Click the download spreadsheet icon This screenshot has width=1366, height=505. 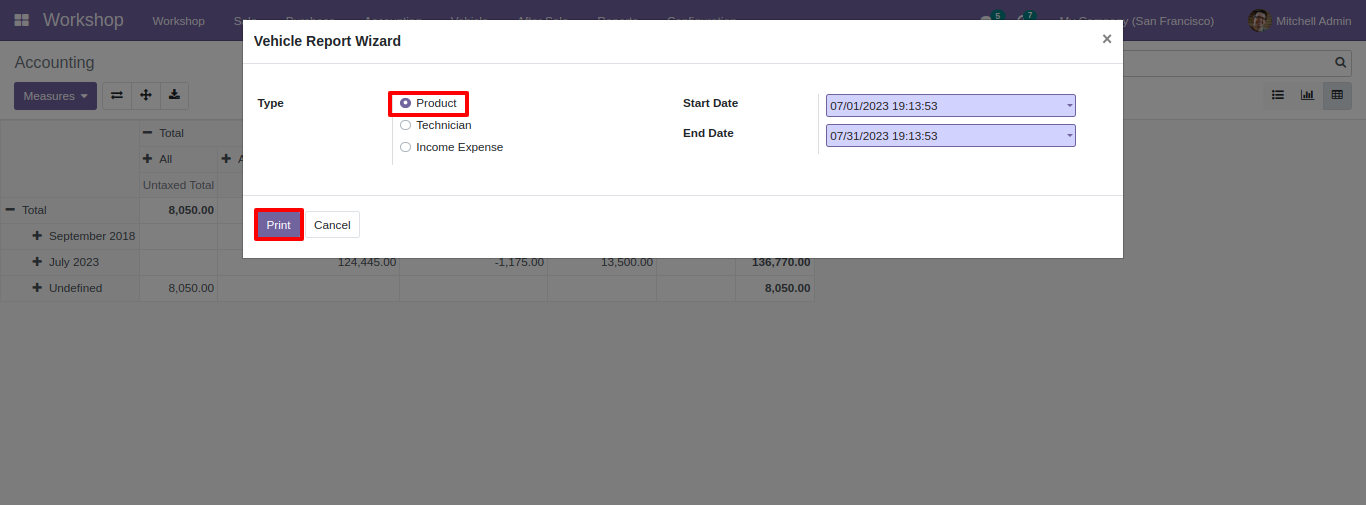tap(174, 96)
